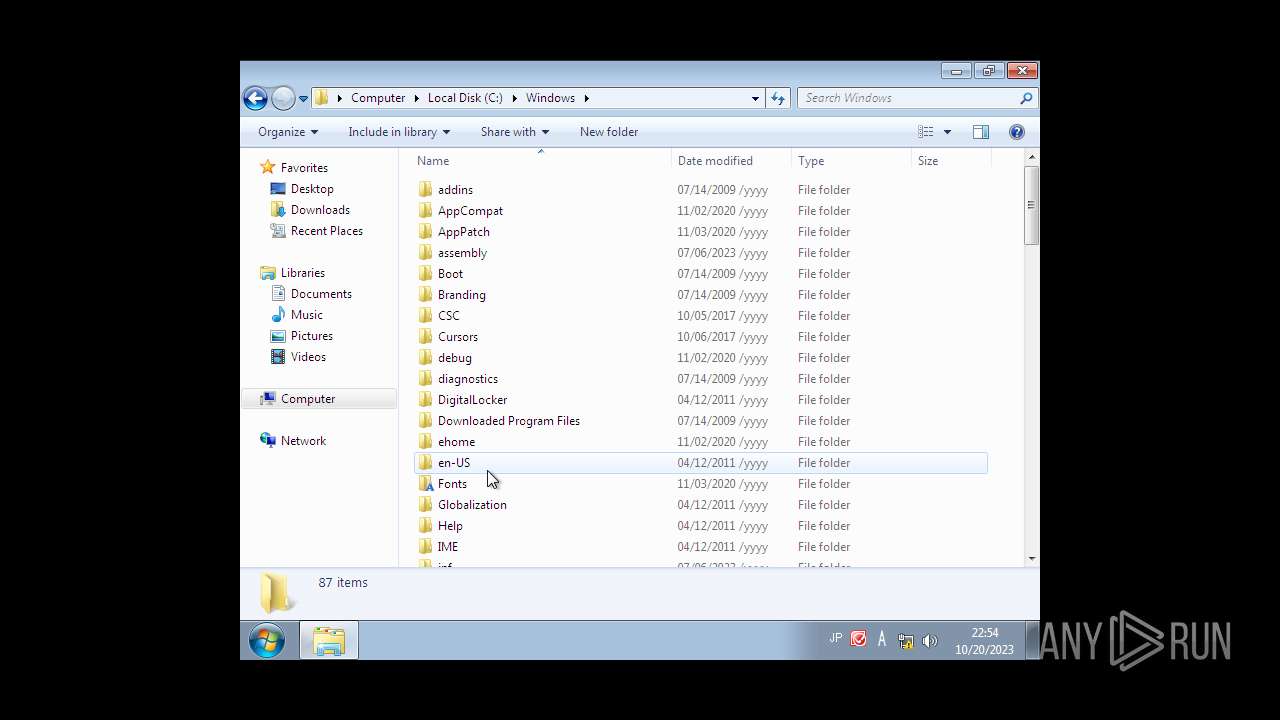Toggle the preview pane

tap(981, 132)
